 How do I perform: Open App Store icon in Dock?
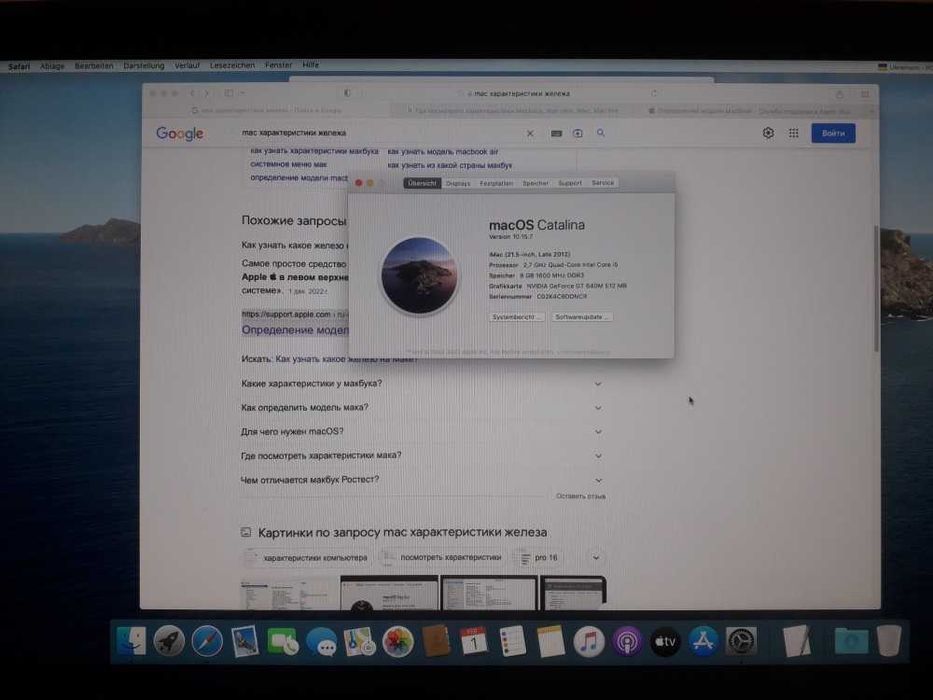(703, 642)
